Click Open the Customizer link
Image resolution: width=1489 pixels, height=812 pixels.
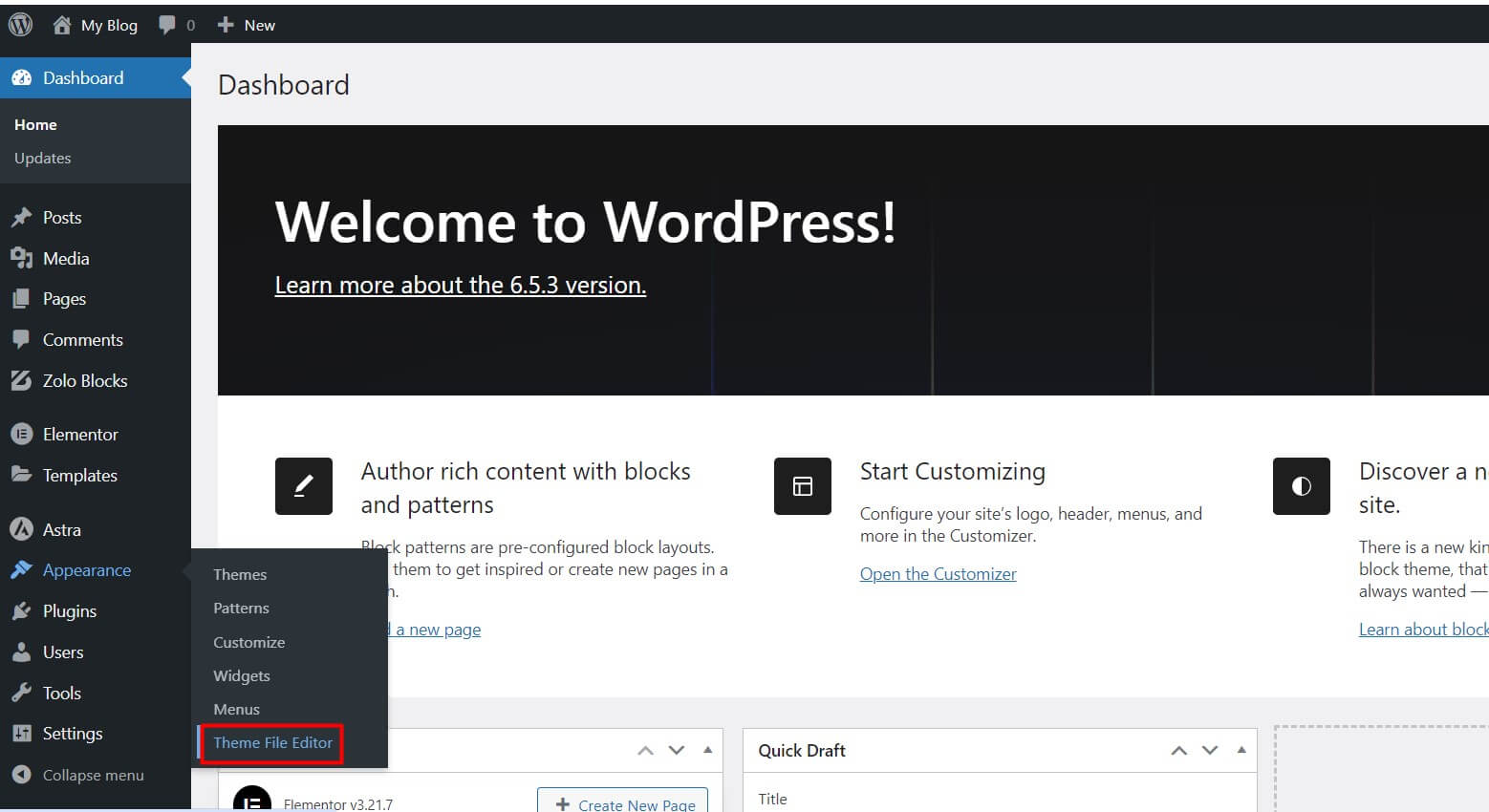point(939,573)
